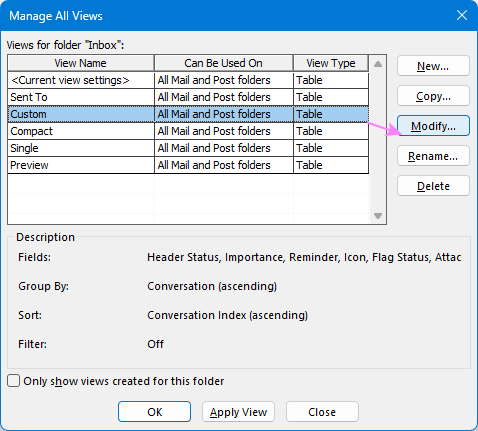478x431 pixels.
Task: Click the Can Be Used On column header
Action: (x=224, y=63)
